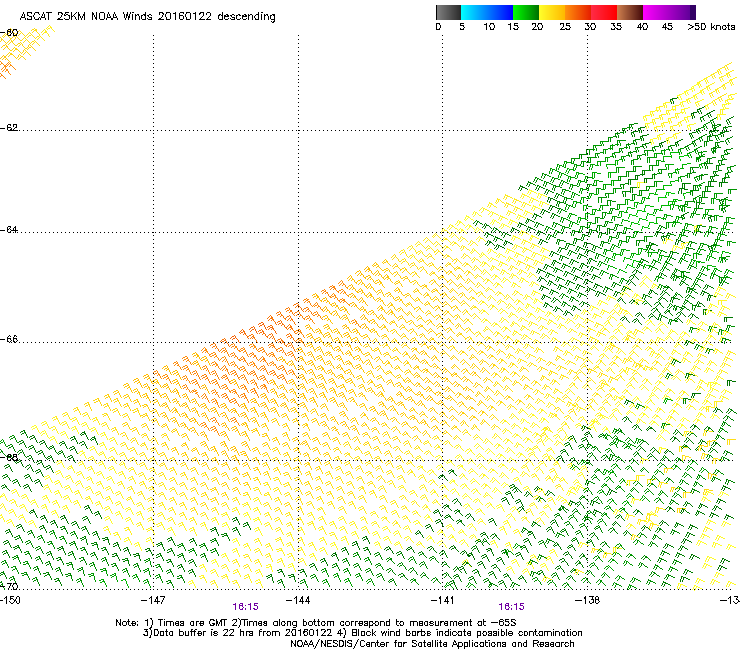
Task: Click the latitude label '-64'
Action: [x=9, y=229]
